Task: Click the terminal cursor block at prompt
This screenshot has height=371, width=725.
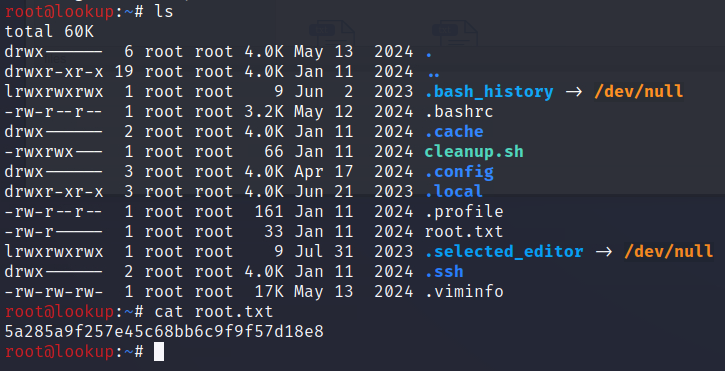Action: pos(159,352)
